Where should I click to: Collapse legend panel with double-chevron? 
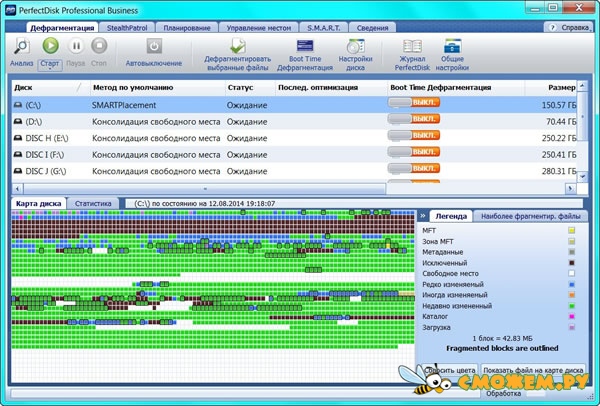(423, 216)
